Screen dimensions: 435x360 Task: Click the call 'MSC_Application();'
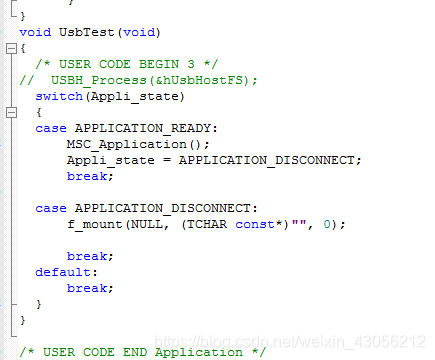click(x=138, y=144)
